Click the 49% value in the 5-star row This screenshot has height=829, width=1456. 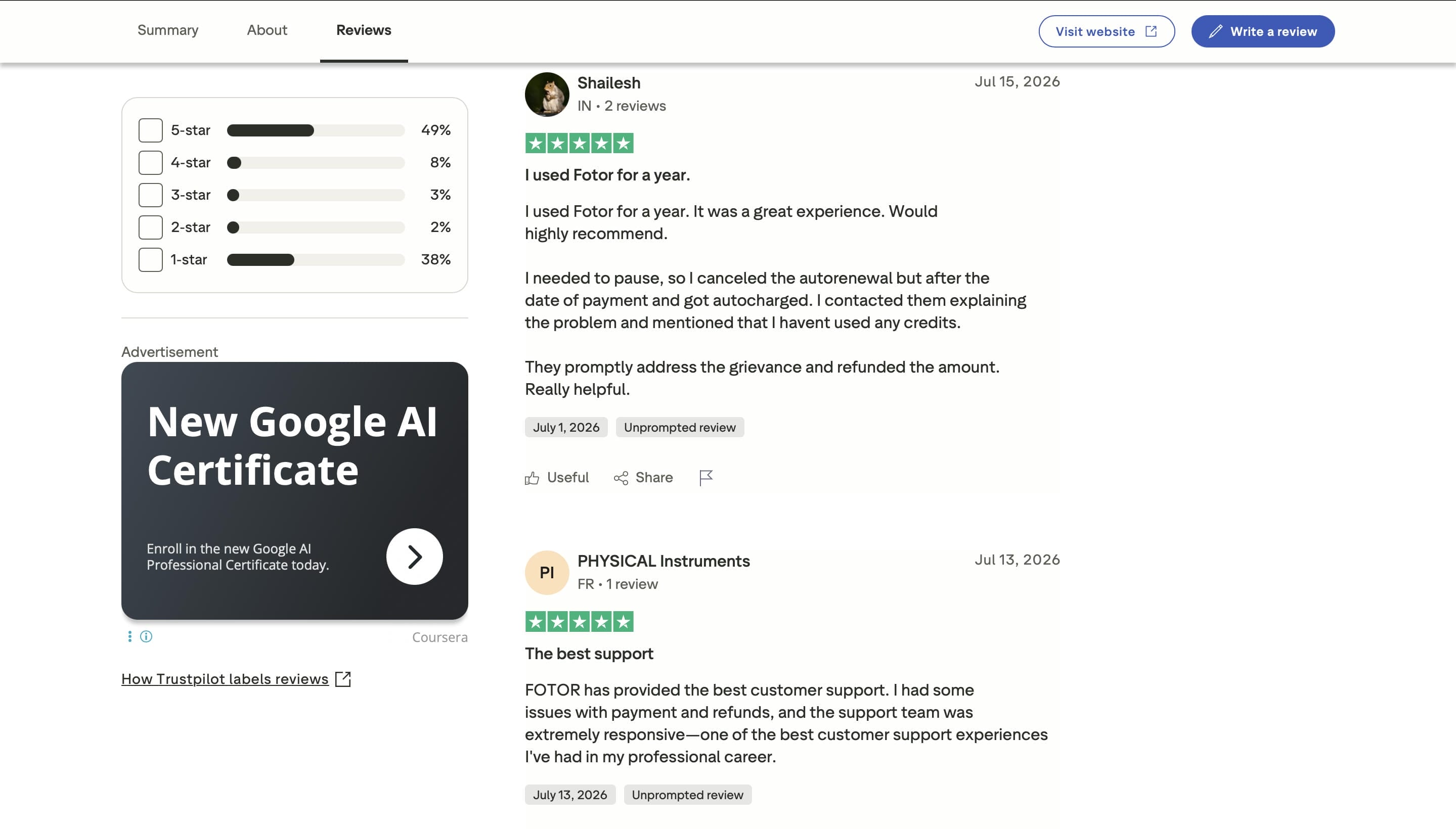click(x=436, y=130)
